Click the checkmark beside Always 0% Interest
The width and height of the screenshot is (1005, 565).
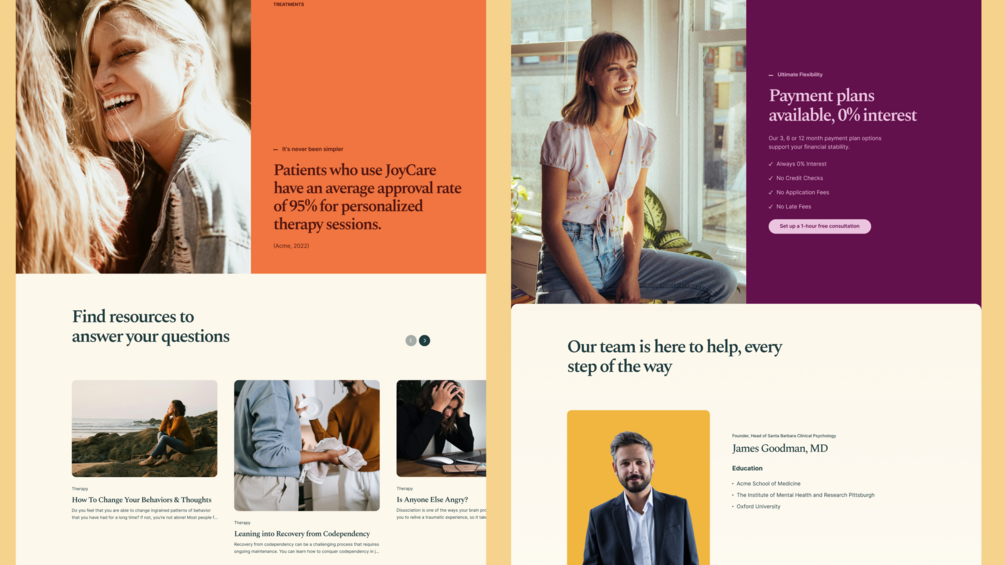[770, 164]
